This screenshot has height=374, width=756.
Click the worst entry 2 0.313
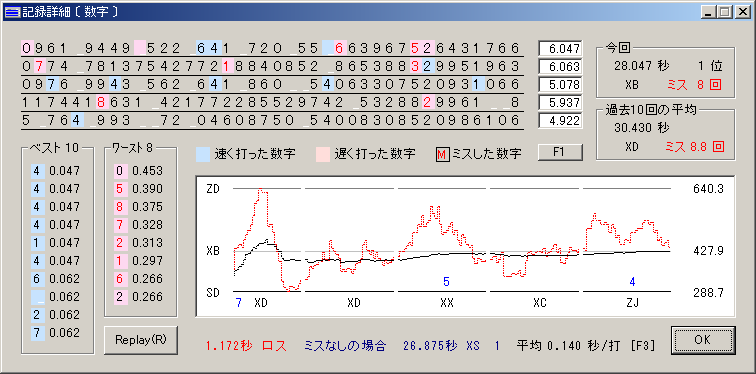pos(138,242)
